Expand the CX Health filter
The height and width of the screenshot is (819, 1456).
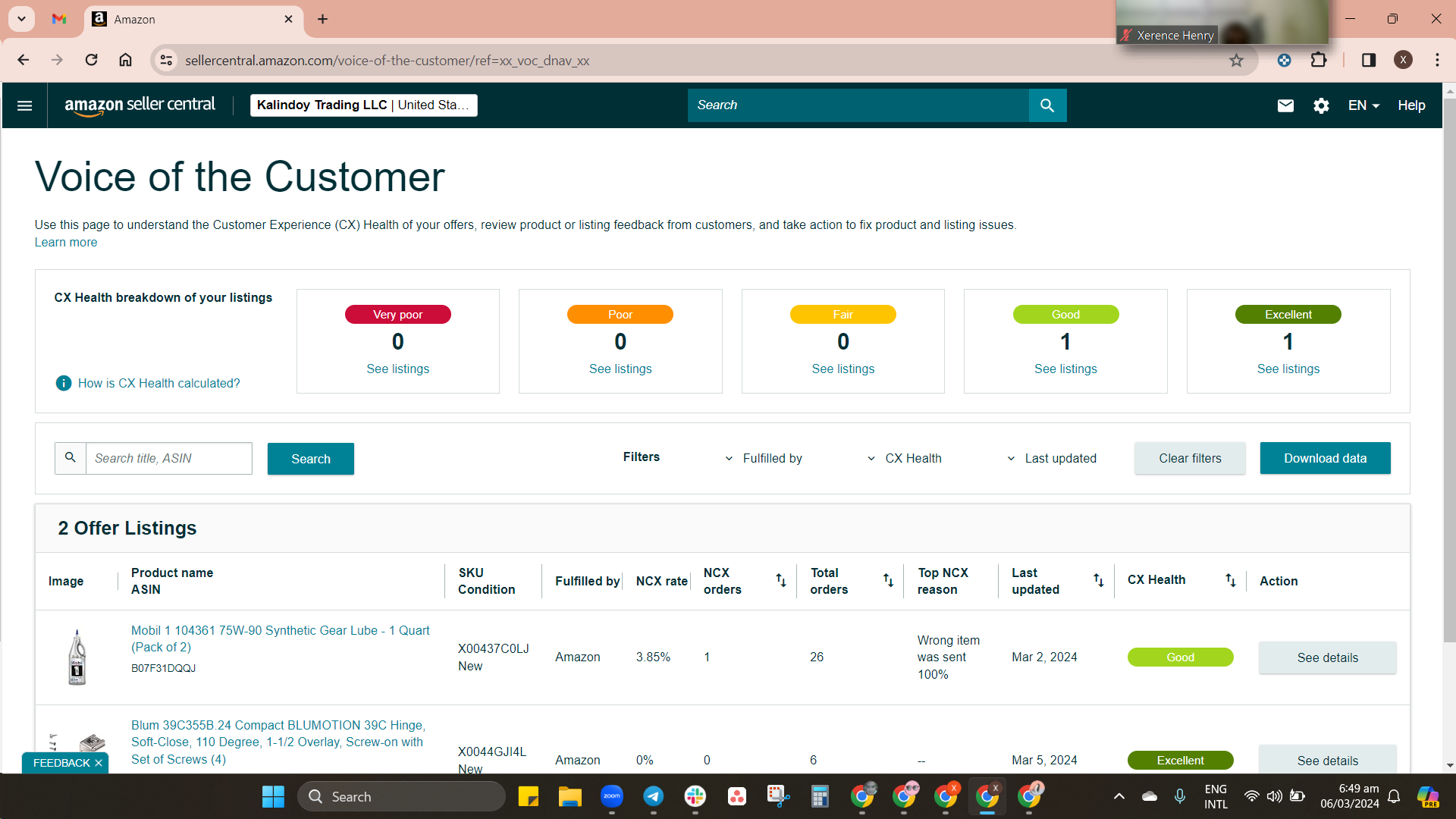pos(905,458)
